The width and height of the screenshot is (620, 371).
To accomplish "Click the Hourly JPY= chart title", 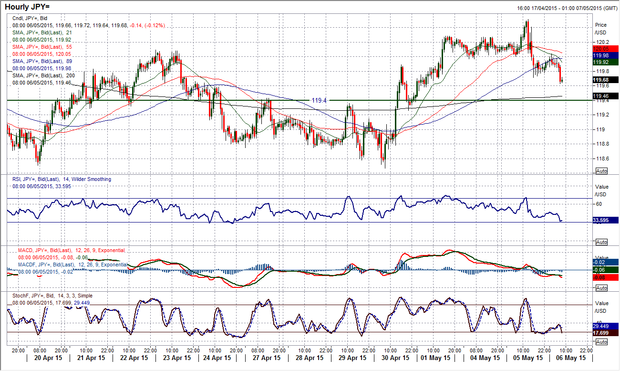I will click(27, 7).
